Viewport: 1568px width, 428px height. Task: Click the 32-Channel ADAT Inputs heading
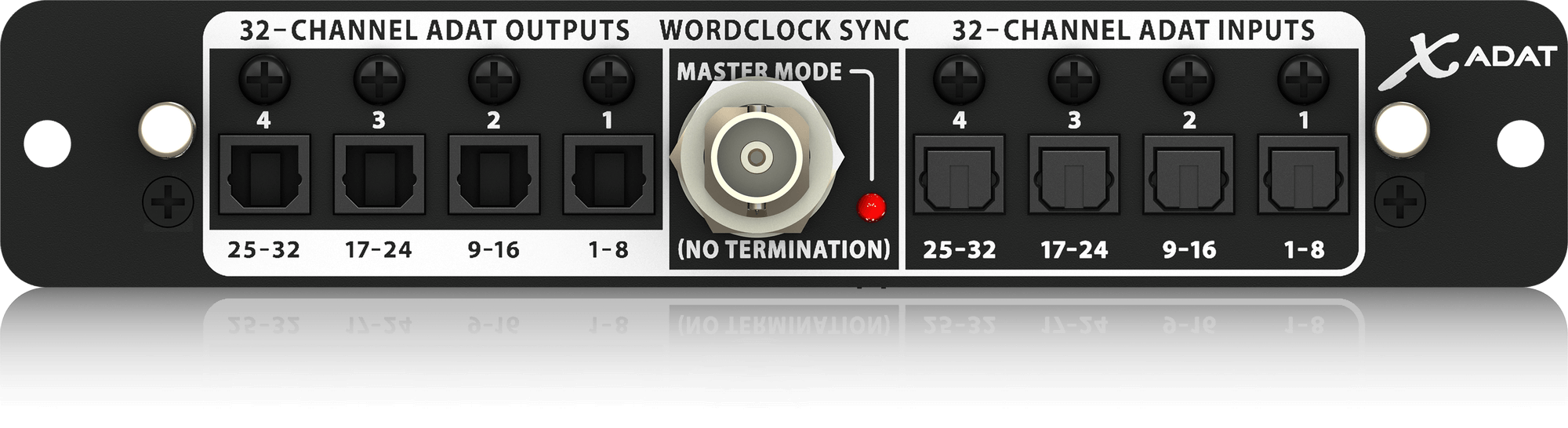point(1134,31)
